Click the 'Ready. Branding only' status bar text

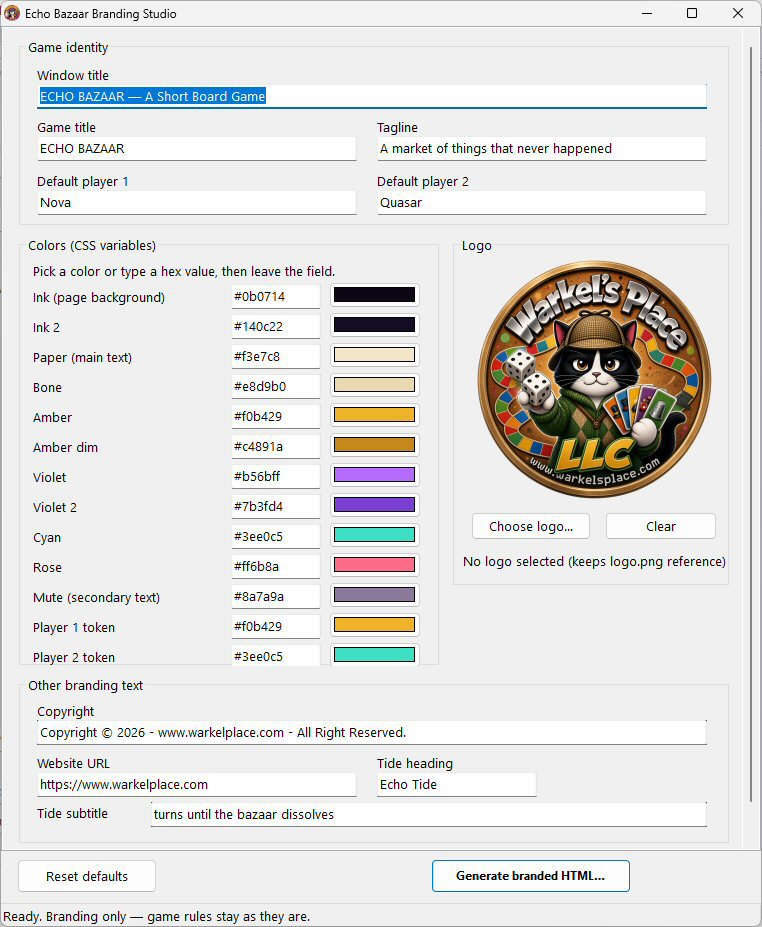(x=157, y=916)
